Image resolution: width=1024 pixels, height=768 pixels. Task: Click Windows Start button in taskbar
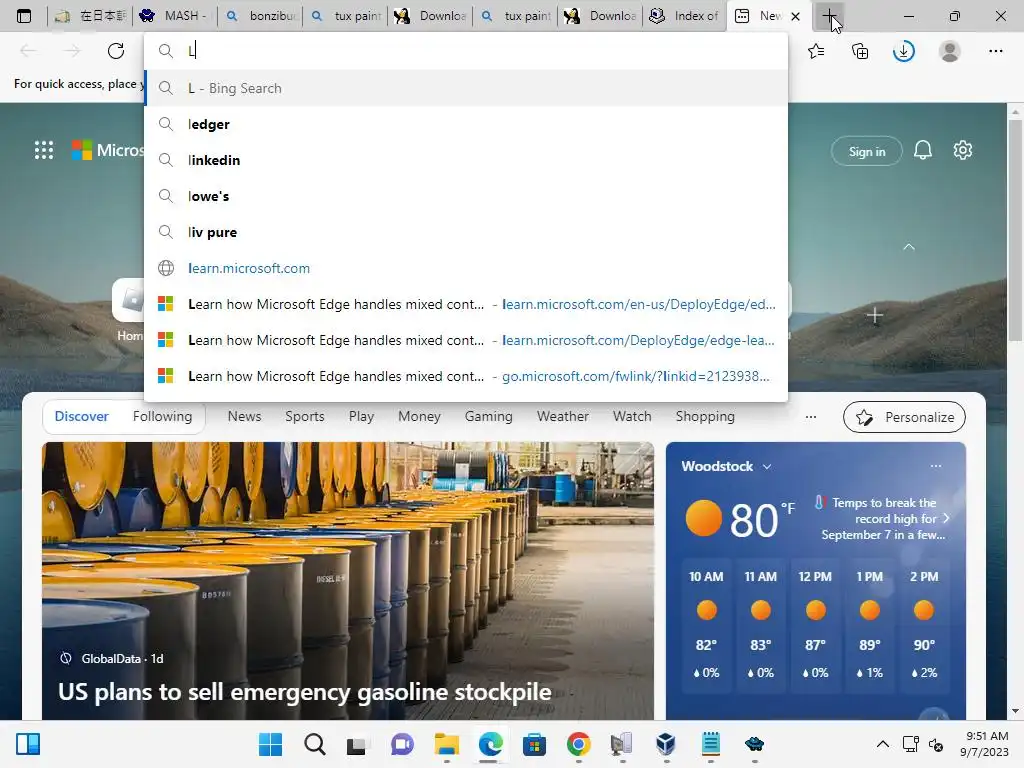[270, 744]
